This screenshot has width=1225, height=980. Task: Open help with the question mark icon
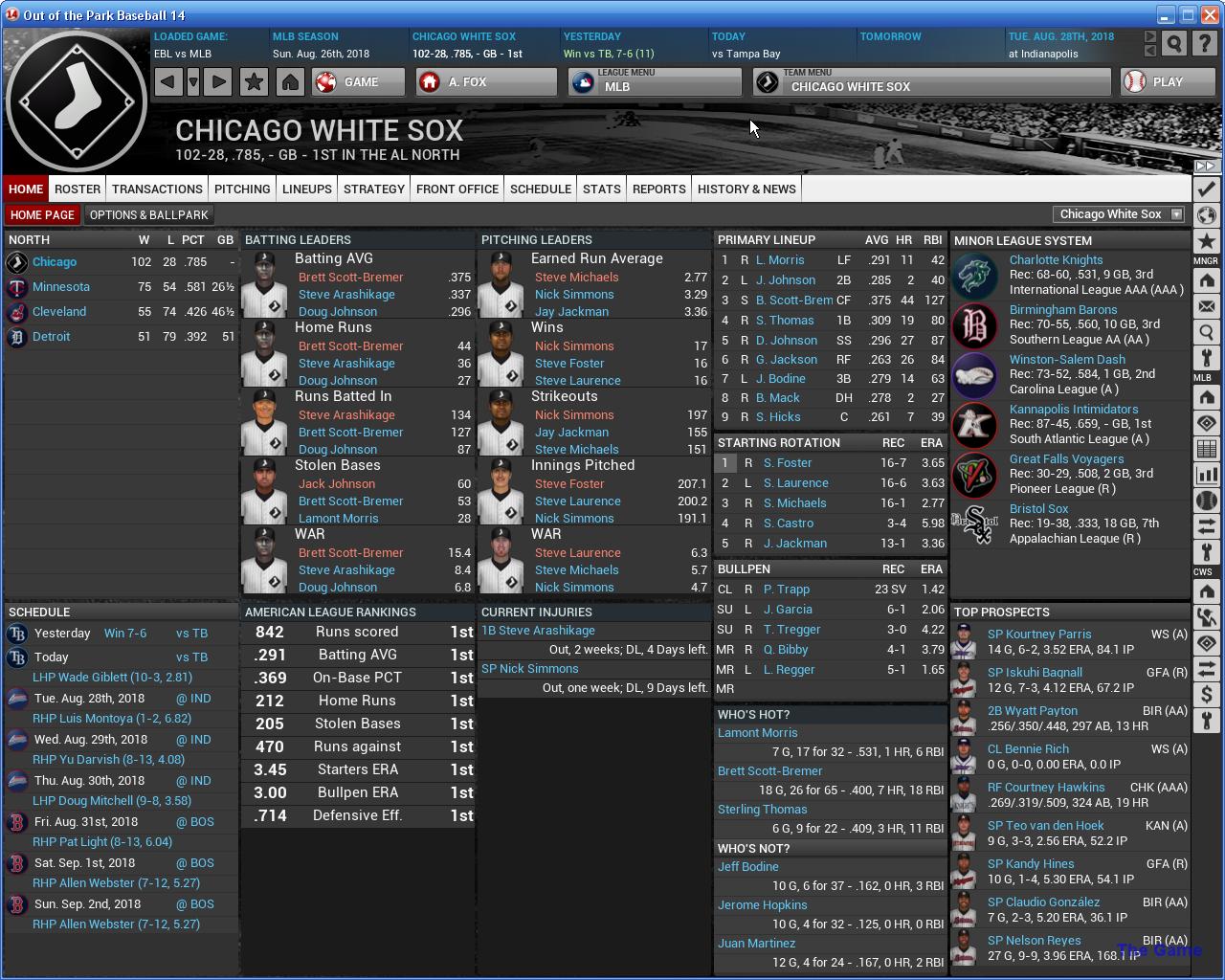[x=1205, y=43]
